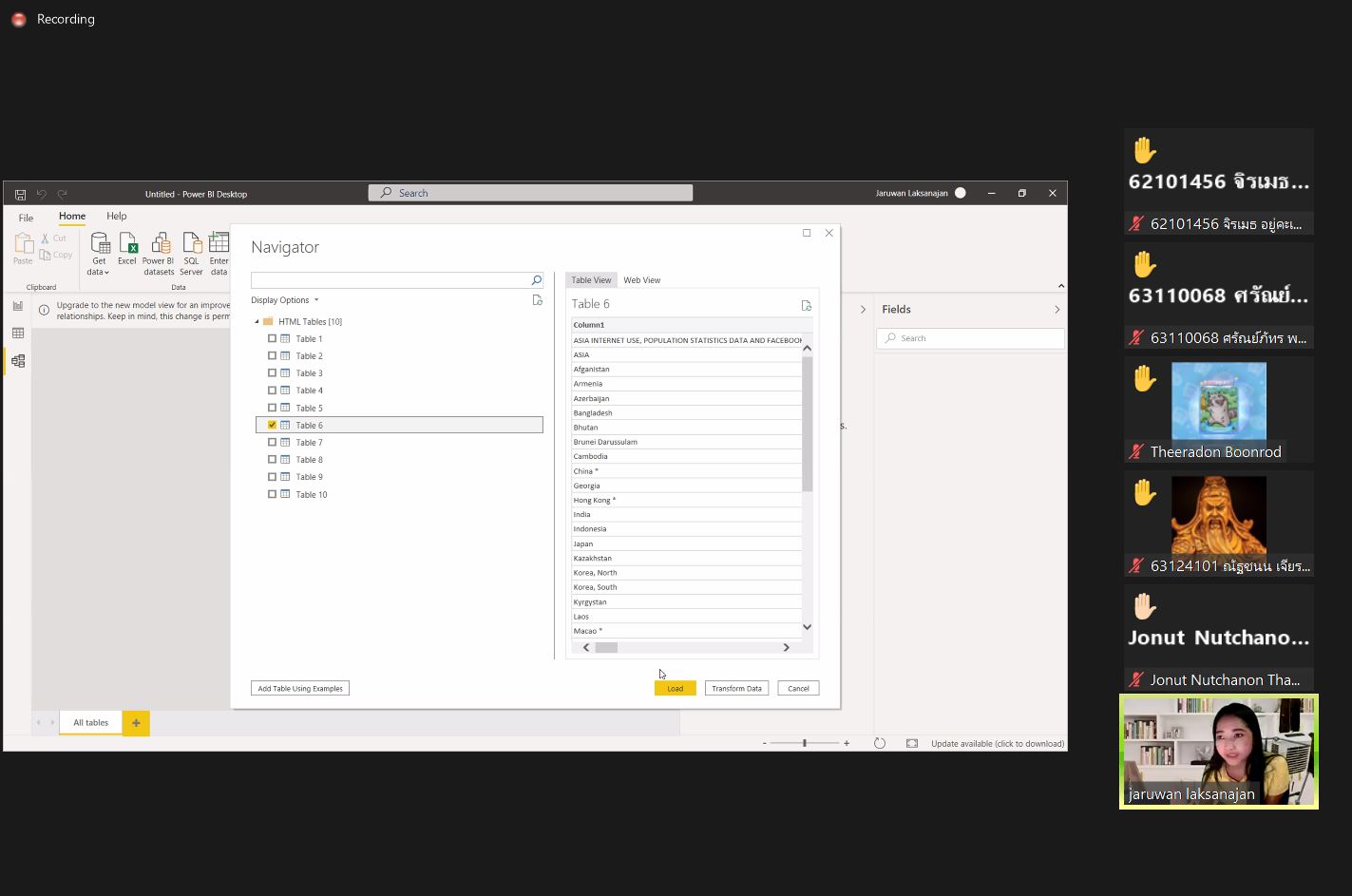Click the Table 6 table icon in tree

285,425
